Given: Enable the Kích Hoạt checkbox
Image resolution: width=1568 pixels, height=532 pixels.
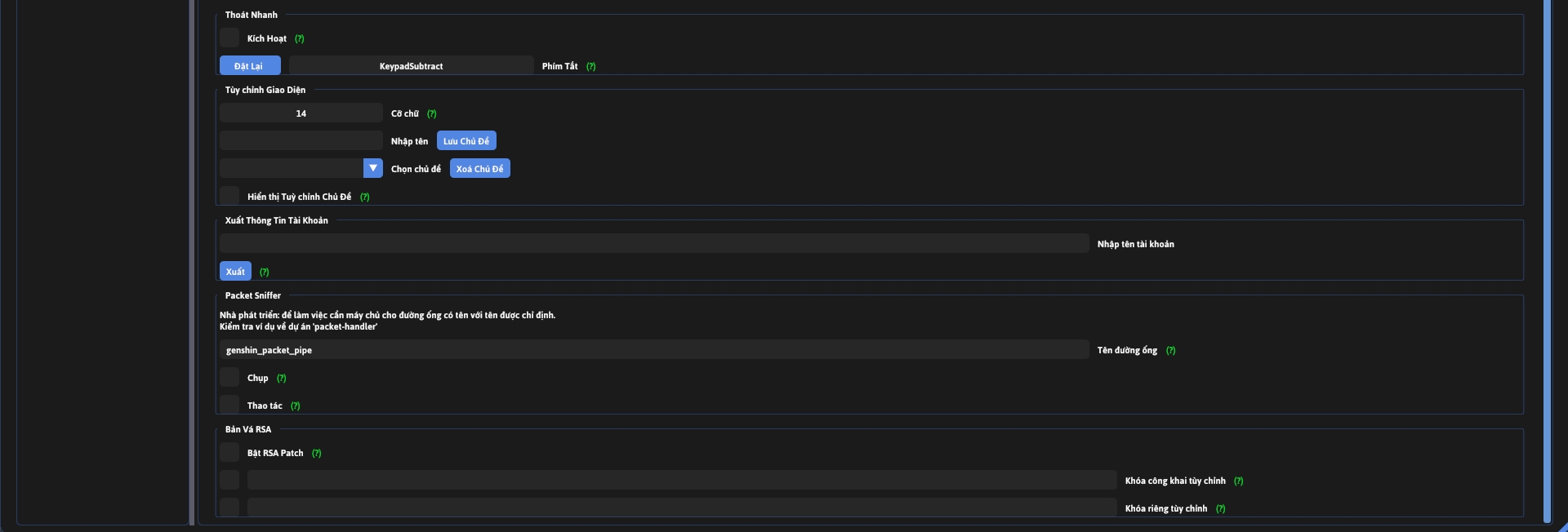Looking at the screenshot, I should tap(229, 38).
